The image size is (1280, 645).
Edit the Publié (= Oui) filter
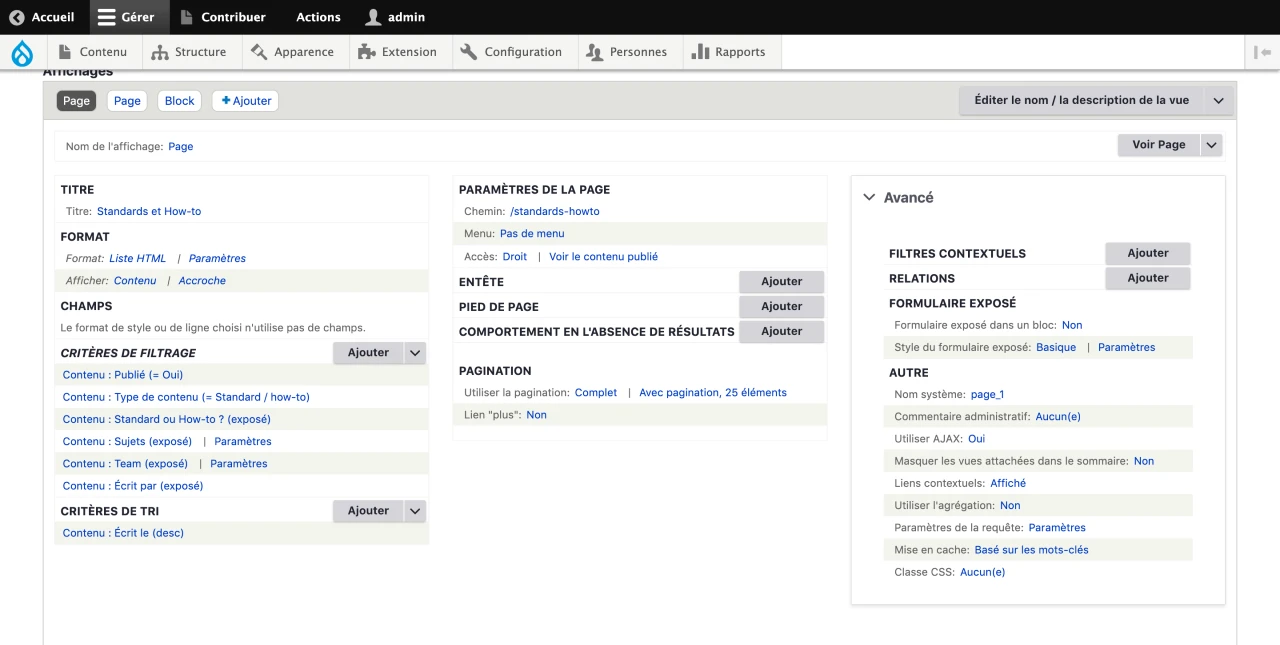point(123,375)
